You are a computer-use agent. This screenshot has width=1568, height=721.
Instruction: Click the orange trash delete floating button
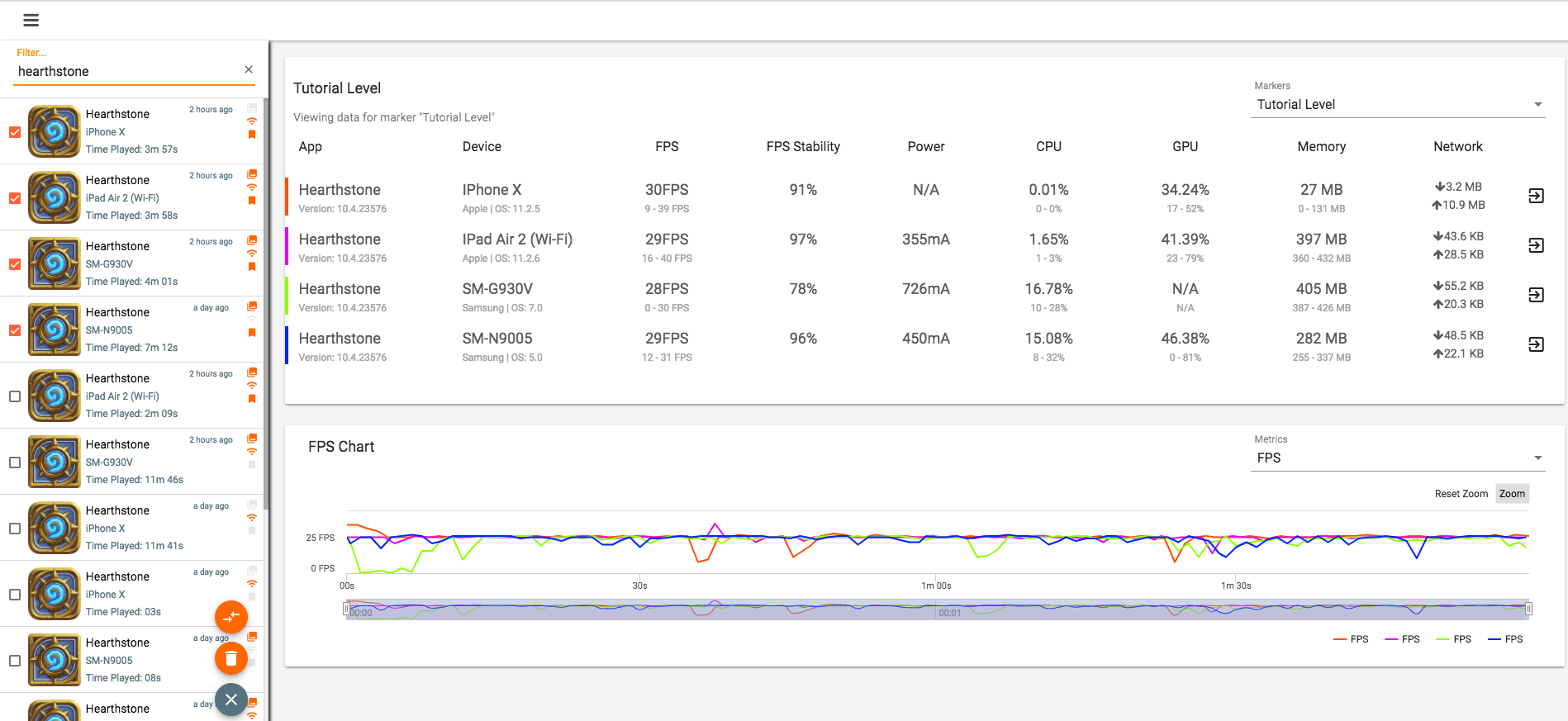click(231, 658)
